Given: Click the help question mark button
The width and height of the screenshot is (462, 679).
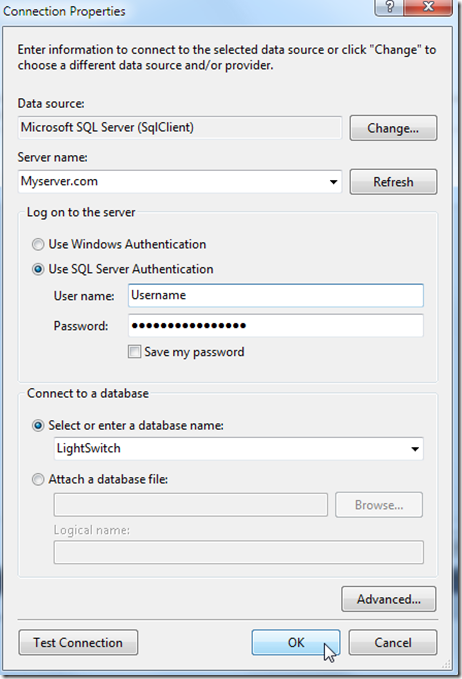Looking at the screenshot, I should (x=389, y=7).
